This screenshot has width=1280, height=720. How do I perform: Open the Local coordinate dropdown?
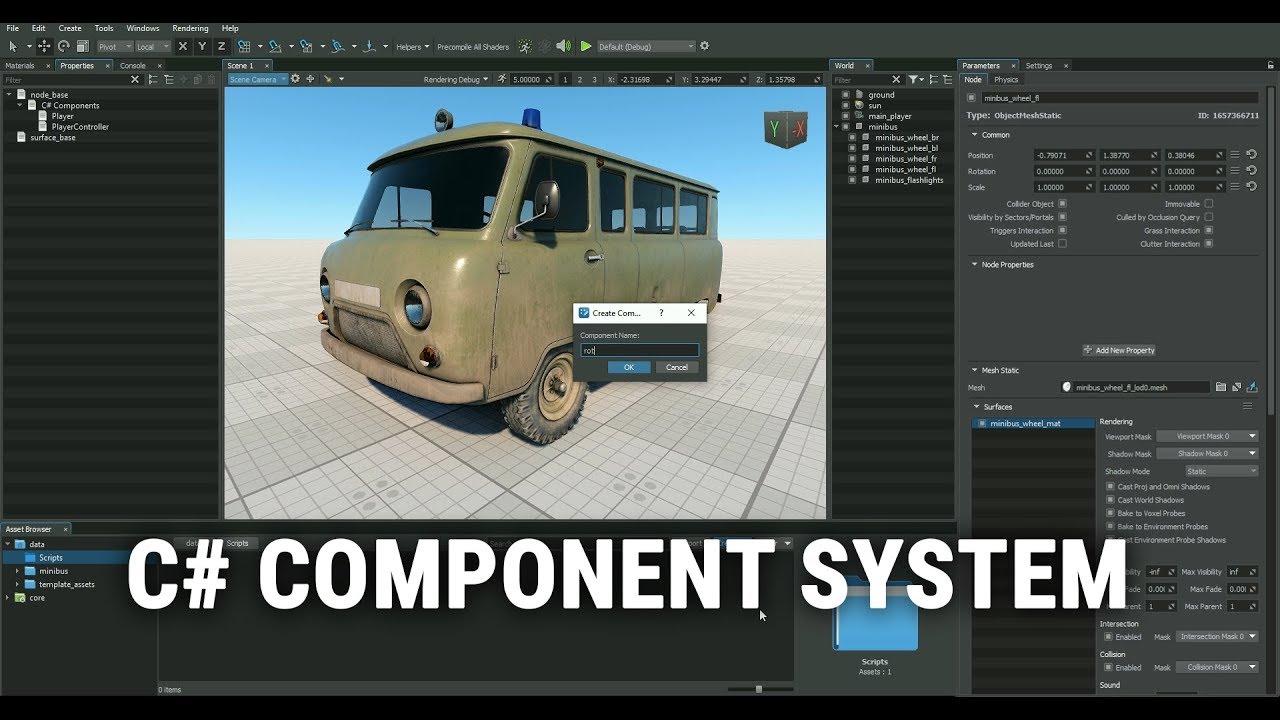click(x=152, y=46)
